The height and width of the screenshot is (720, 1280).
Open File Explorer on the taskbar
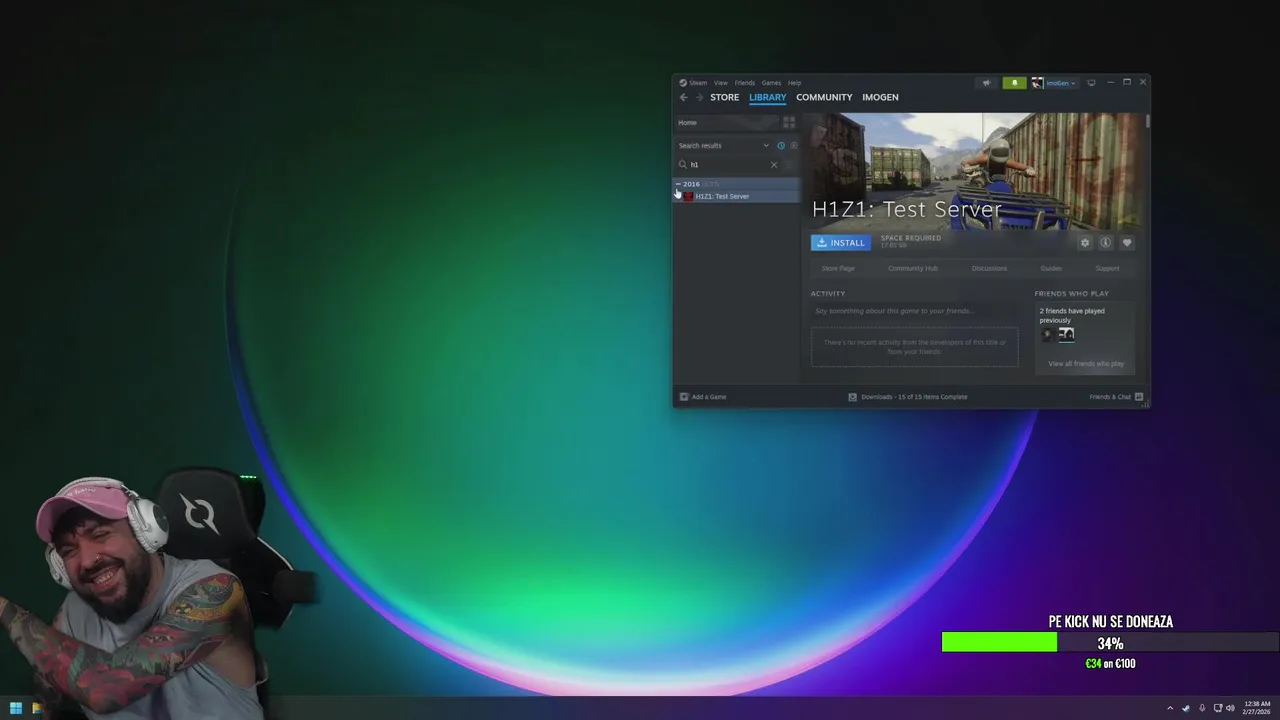click(37, 708)
